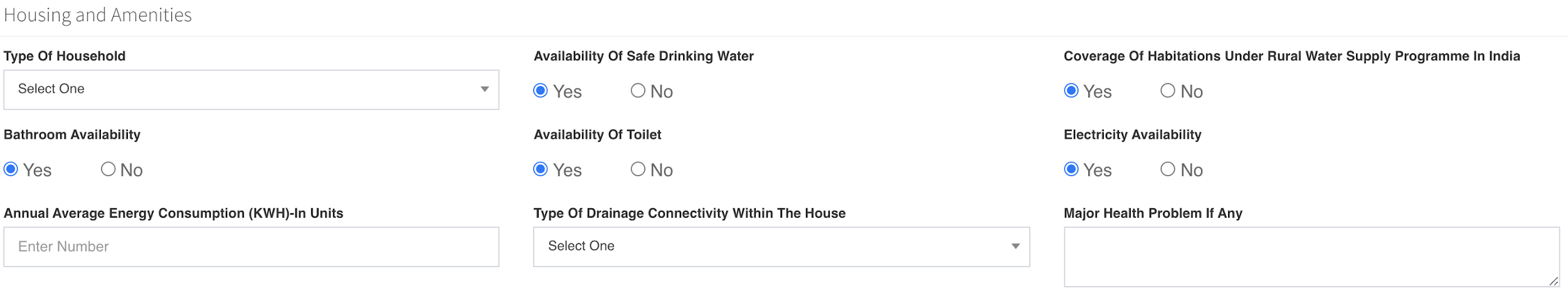The width and height of the screenshot is (1568, 303).
Task: Choose No for Rural Water Supply Coverage
Action: [1168, 91]
